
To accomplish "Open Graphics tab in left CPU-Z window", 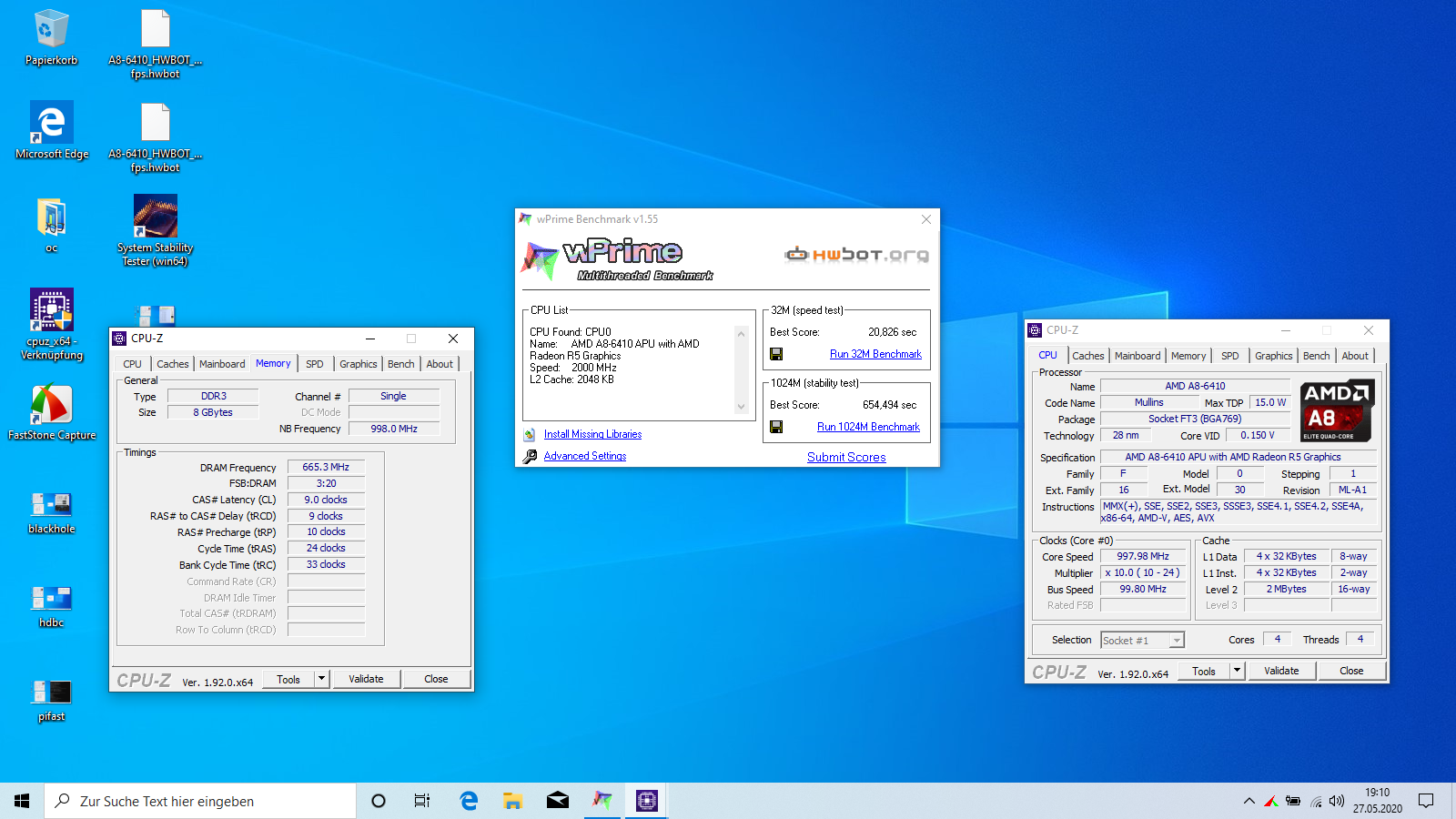I will coord(358,364).
